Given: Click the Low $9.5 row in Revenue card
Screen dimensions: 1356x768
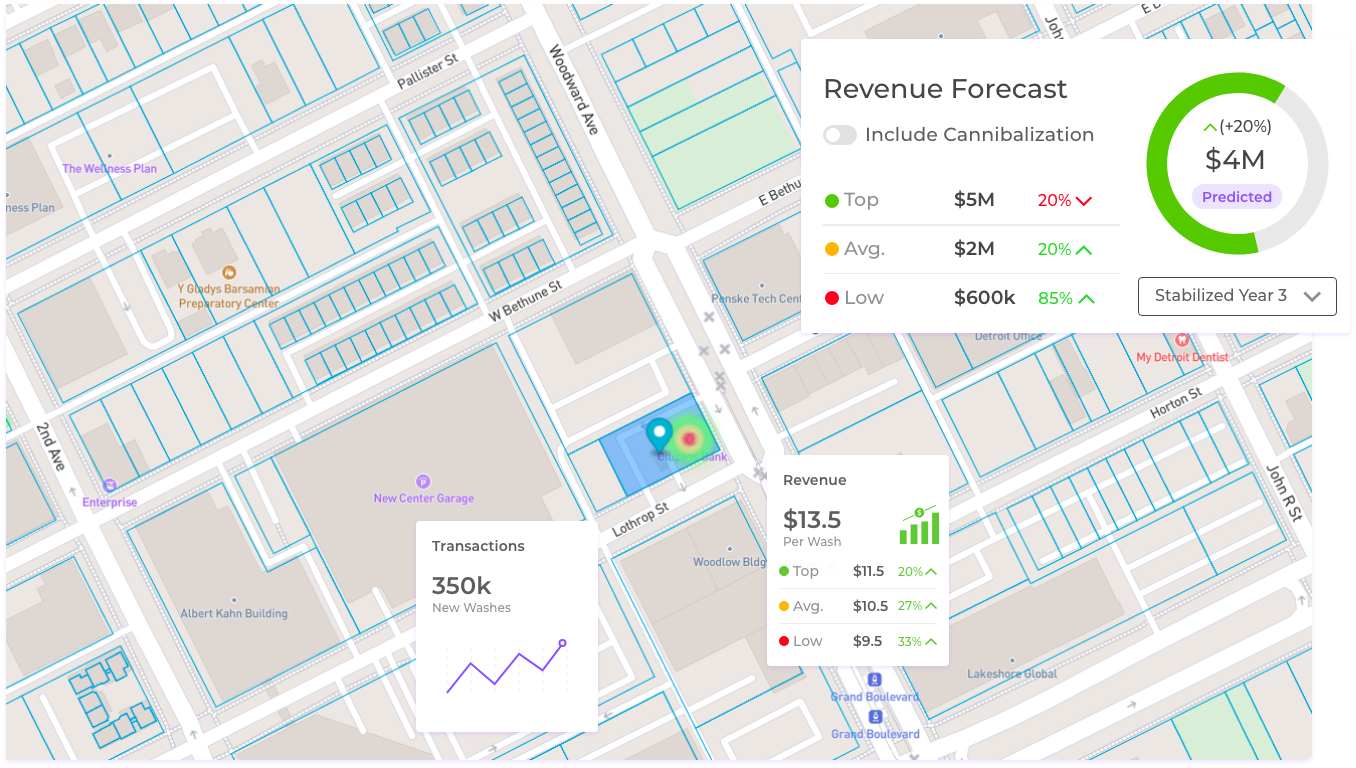Looking at the screenshot, I should click(x=858, y=641).
